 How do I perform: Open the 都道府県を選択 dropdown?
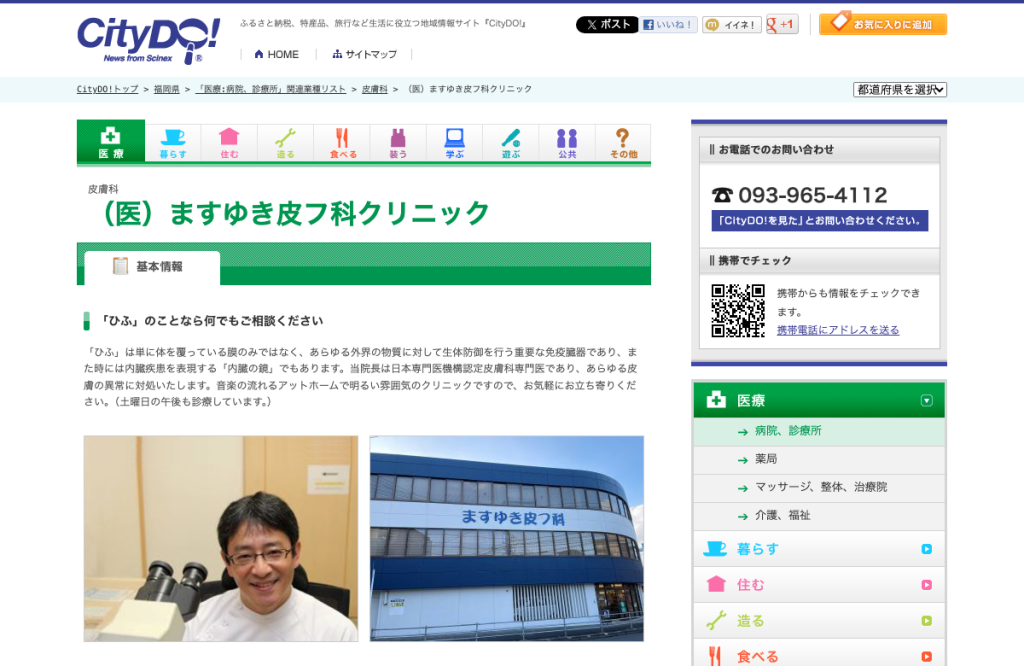pos(900,89)
